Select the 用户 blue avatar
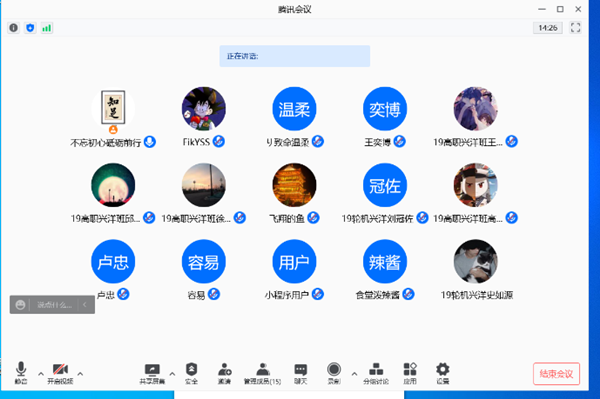The width and height of the screenshot is (600, 399). click(x=294, y=261)
